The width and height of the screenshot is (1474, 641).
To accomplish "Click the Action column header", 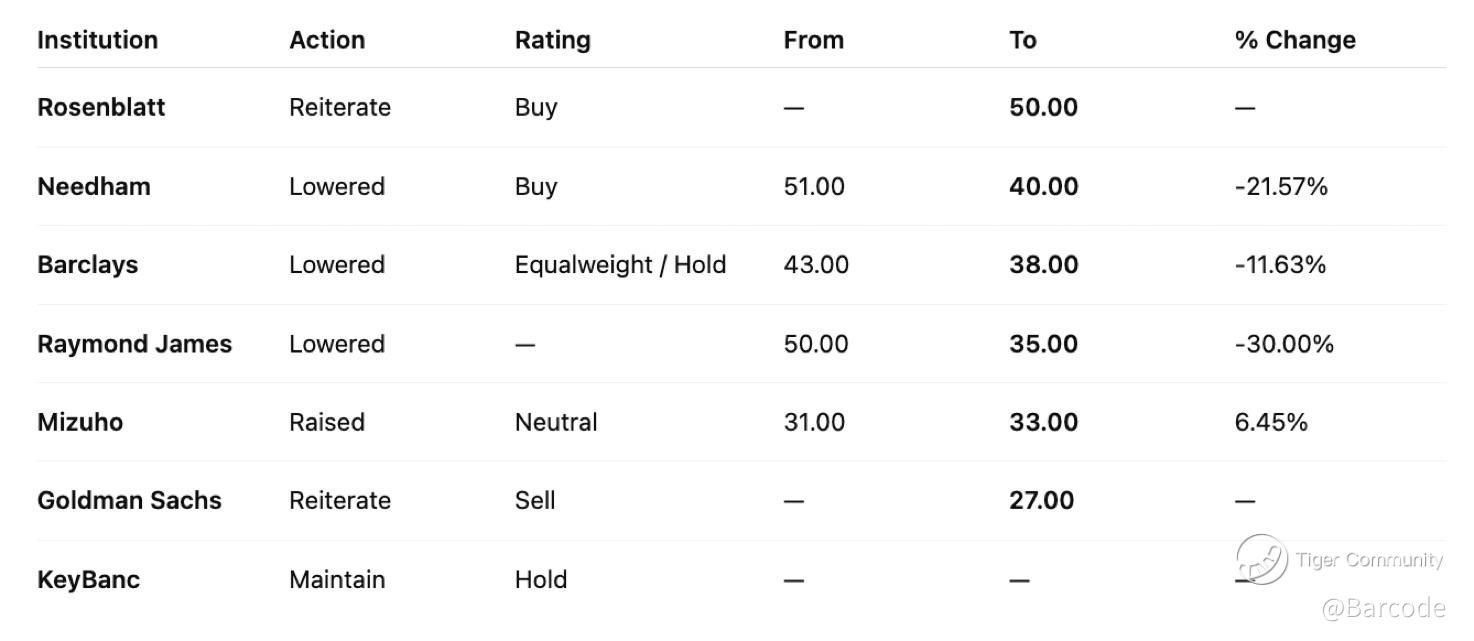I will pyautogui.click(x=327, y=40).
